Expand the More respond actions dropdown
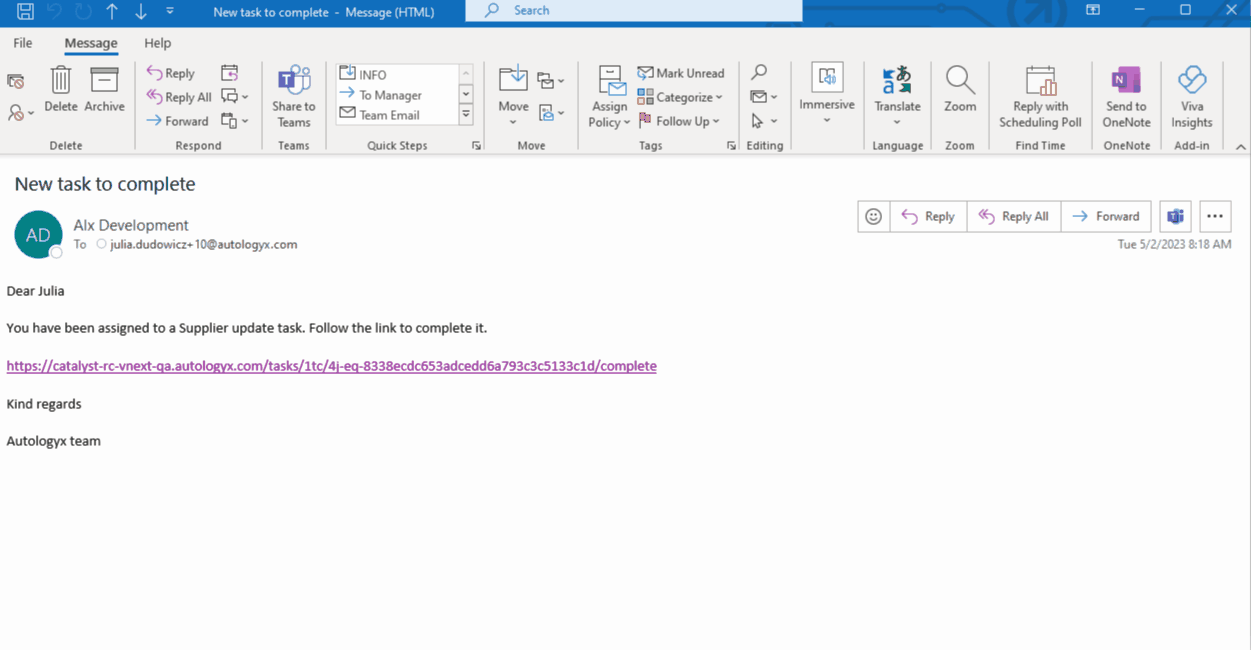 (235, 121)
